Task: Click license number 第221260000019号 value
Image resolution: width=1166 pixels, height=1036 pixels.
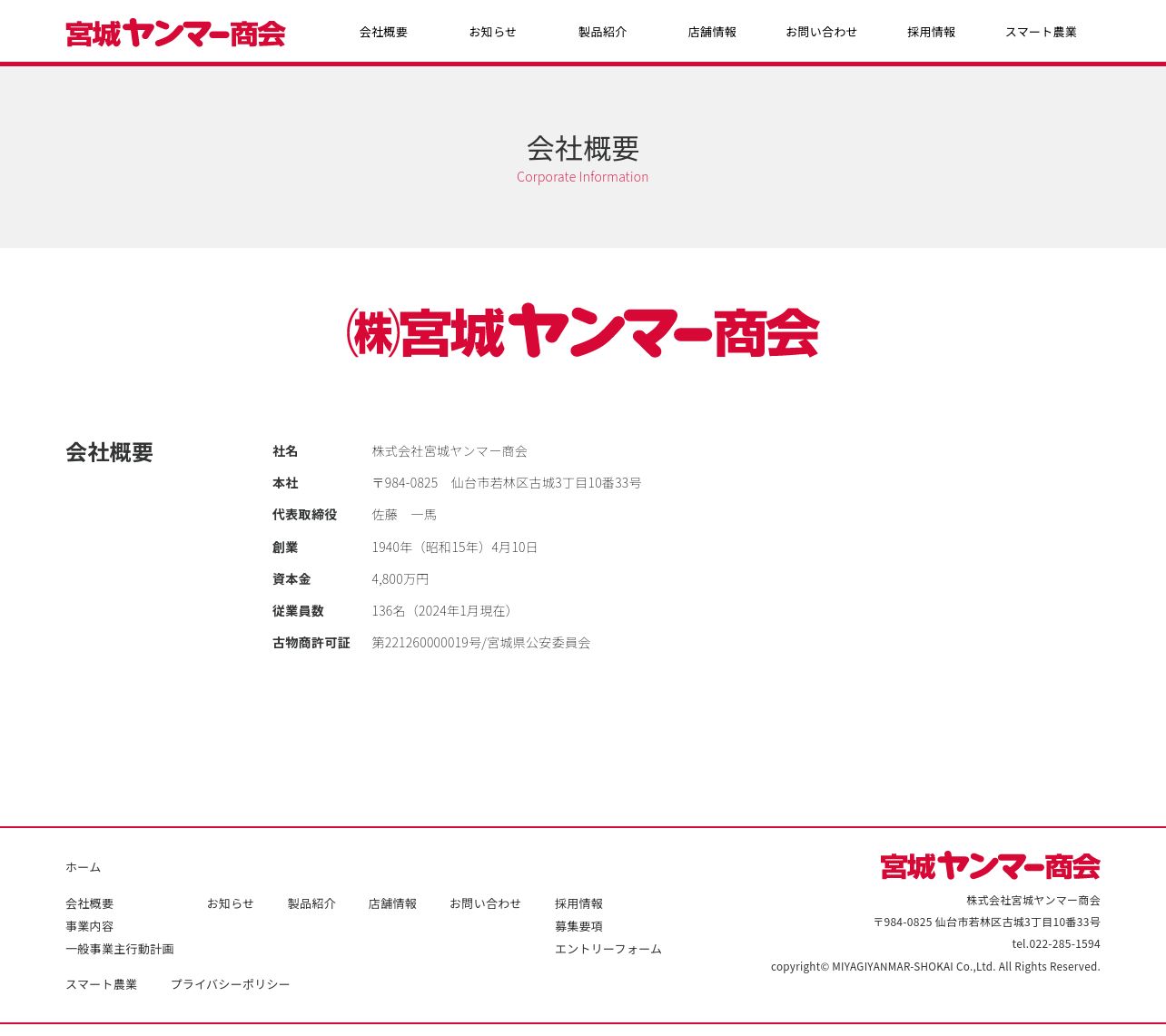Action: coord(480,643)
